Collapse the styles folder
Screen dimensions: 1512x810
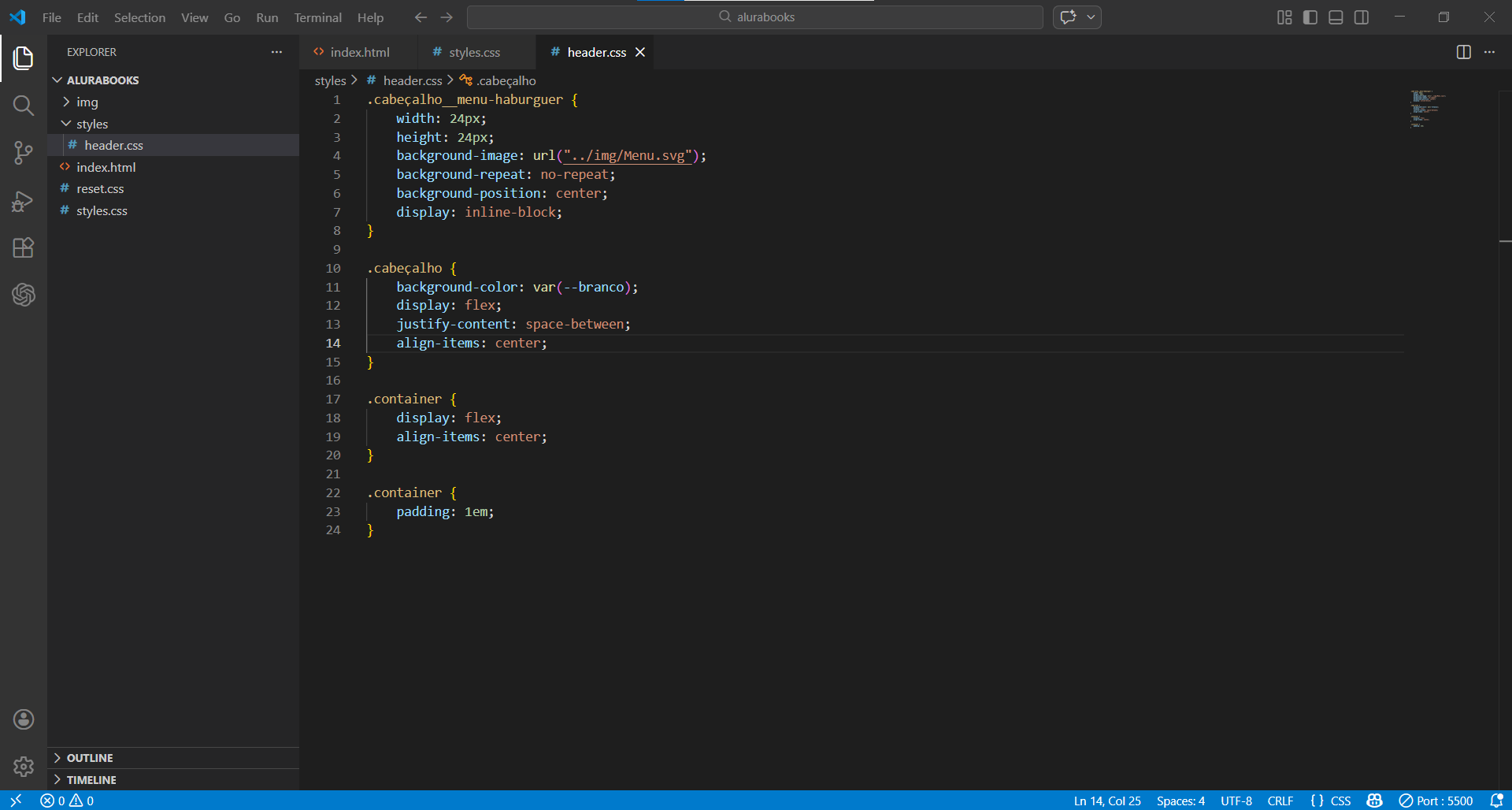tap(91, 124)
